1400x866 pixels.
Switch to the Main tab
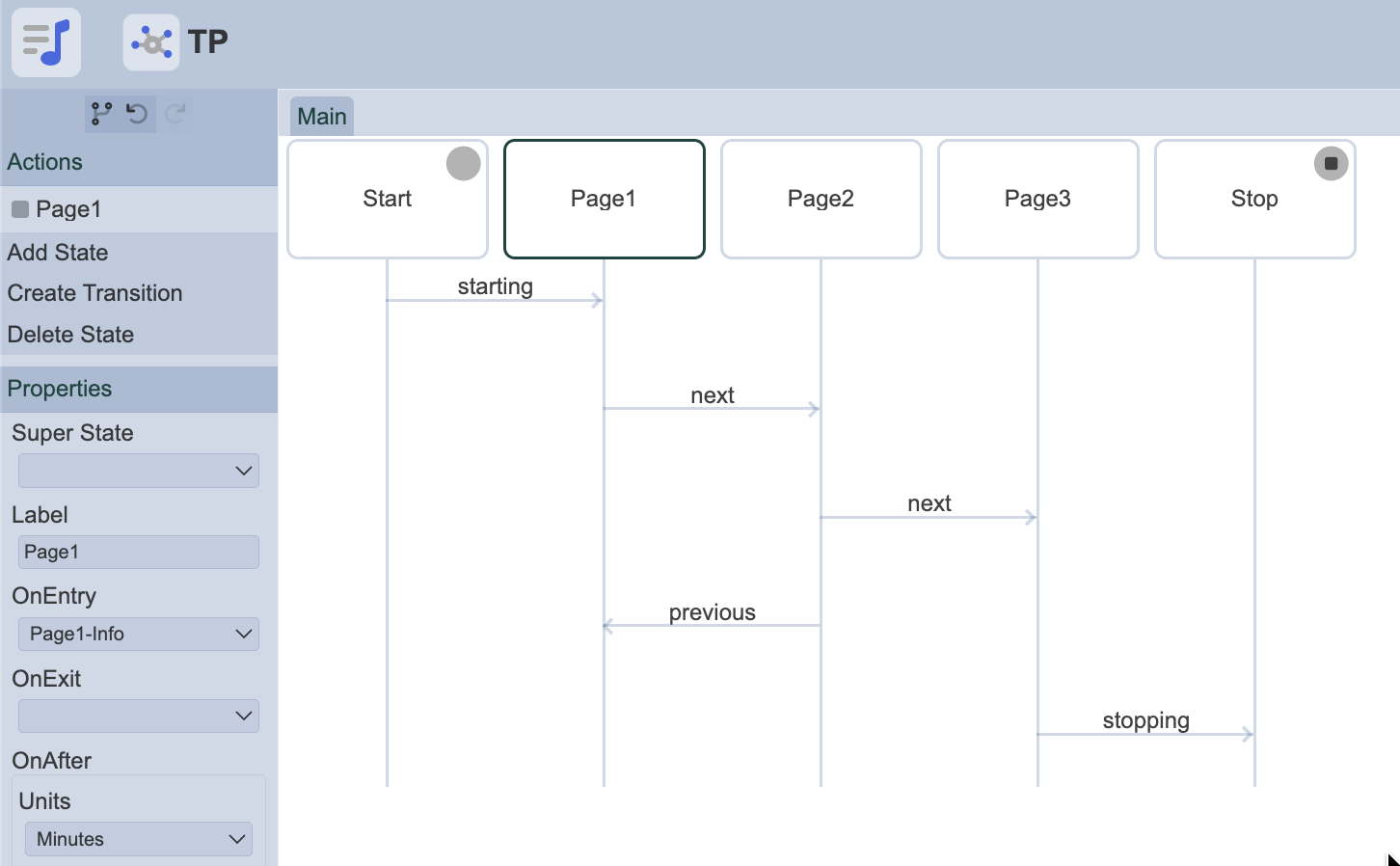[x=322, y=117]
